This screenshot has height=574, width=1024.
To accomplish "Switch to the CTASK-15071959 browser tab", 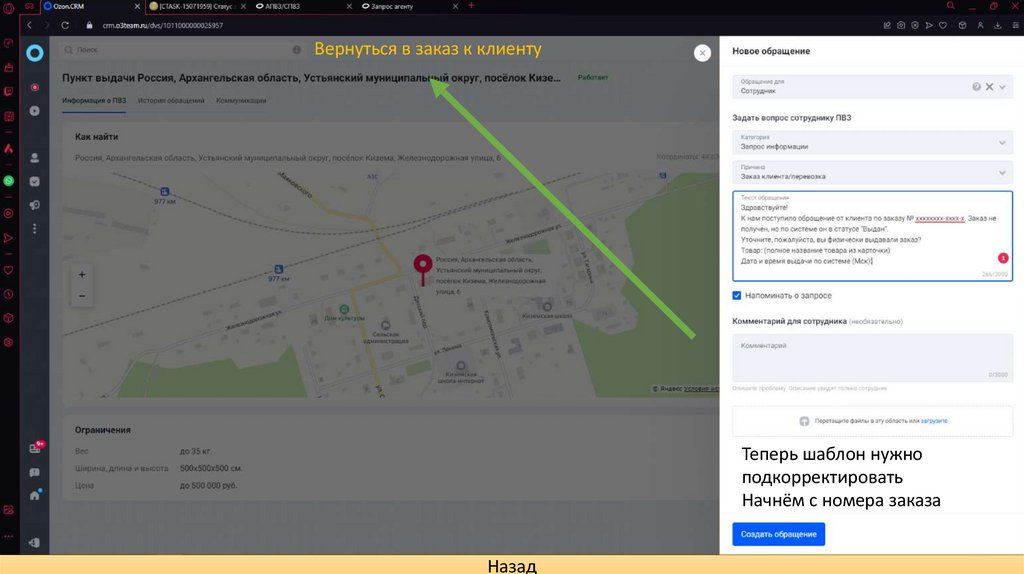I will 197,6.
